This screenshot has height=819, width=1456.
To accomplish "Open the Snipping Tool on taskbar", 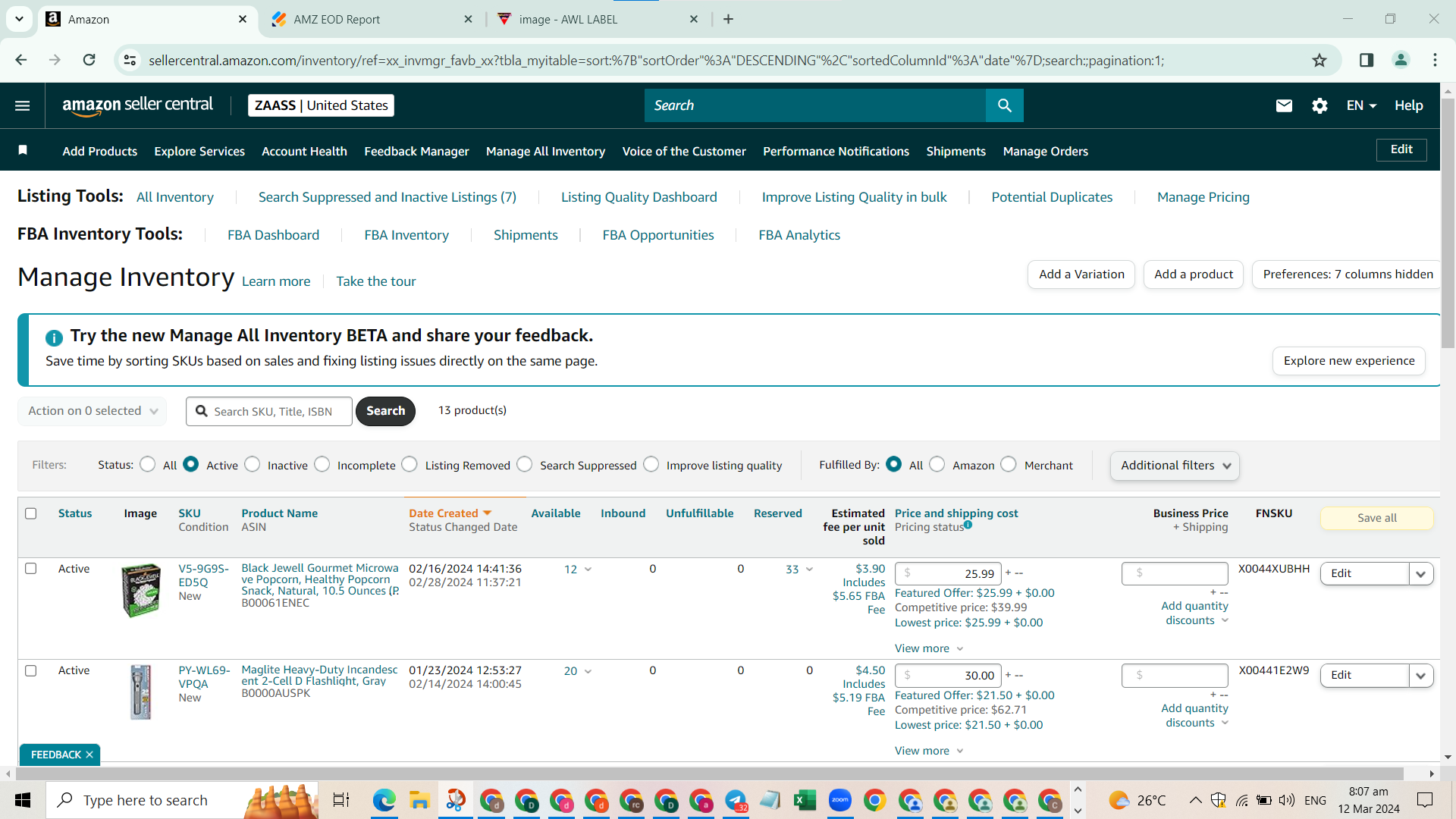I will point(455,800).
